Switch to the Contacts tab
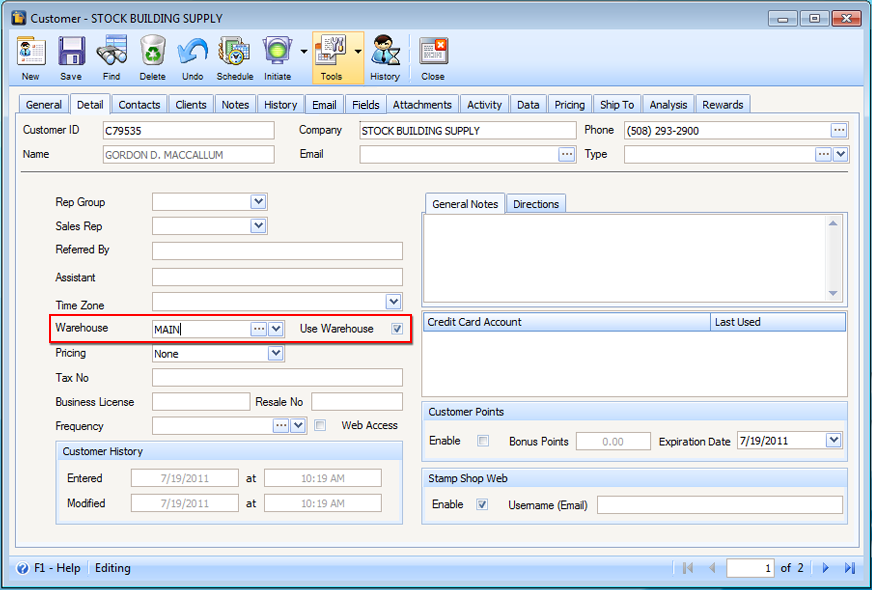This screenshot has height=590, width=872. click(x=139, y=105)
